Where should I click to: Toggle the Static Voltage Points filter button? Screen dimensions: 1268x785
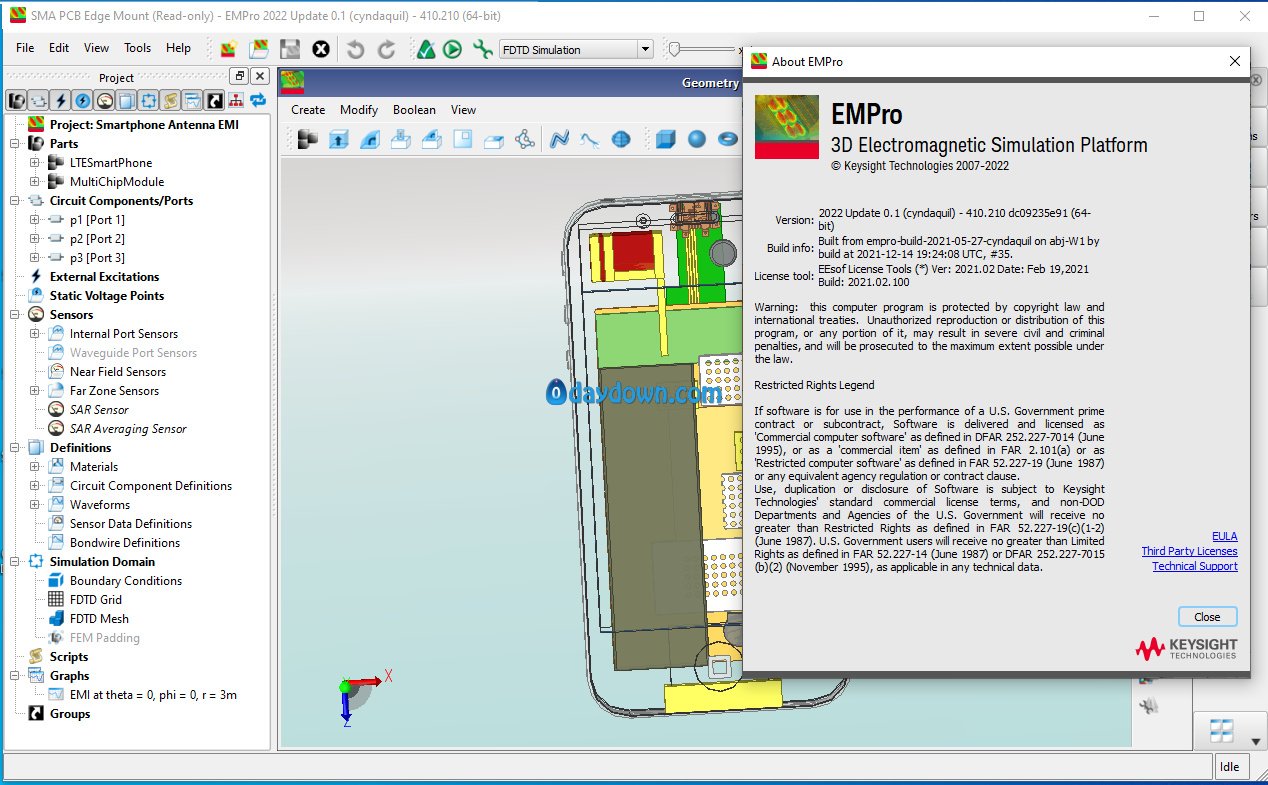pos(83,100)
